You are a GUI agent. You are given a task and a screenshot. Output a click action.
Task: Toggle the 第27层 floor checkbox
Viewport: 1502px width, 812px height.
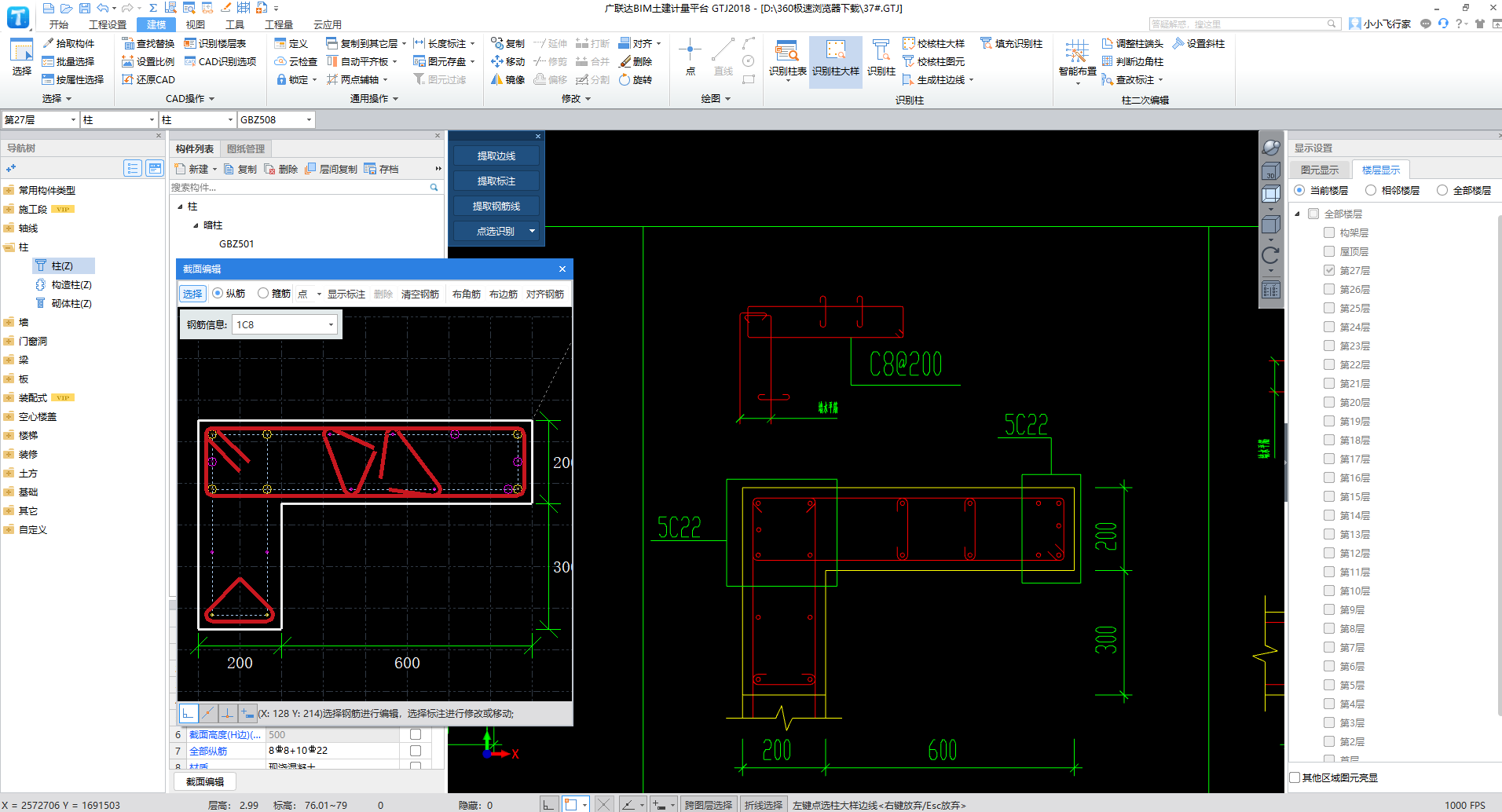click(x=1329, y=270)
